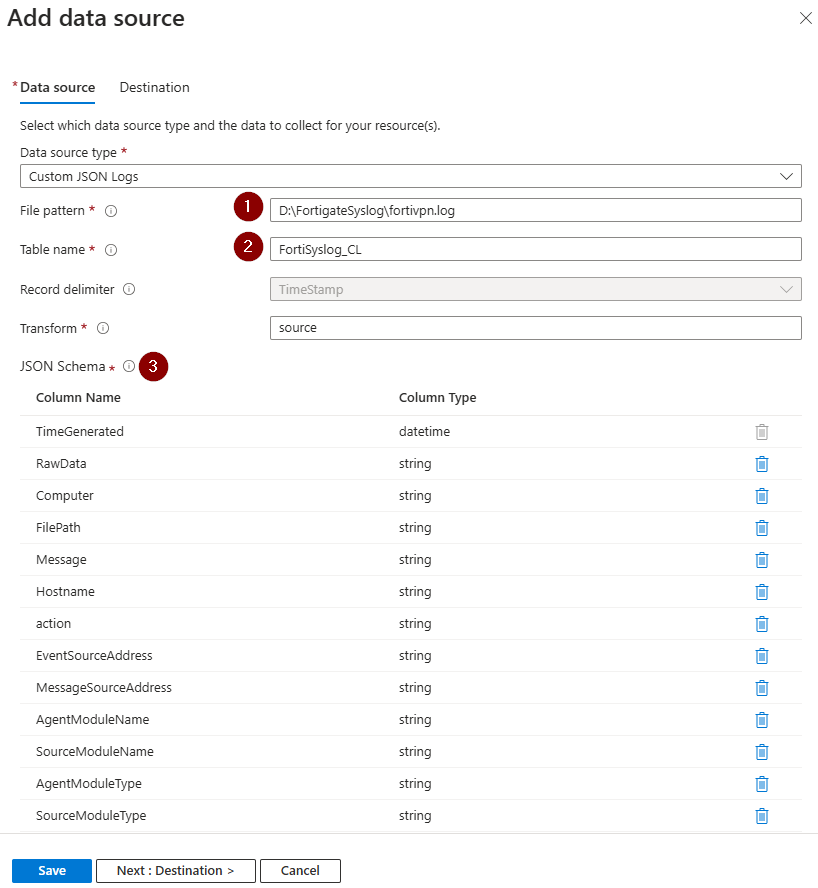Remove the Hostname column via trash icon
818x888 pixels.
(x=761, y=592)
